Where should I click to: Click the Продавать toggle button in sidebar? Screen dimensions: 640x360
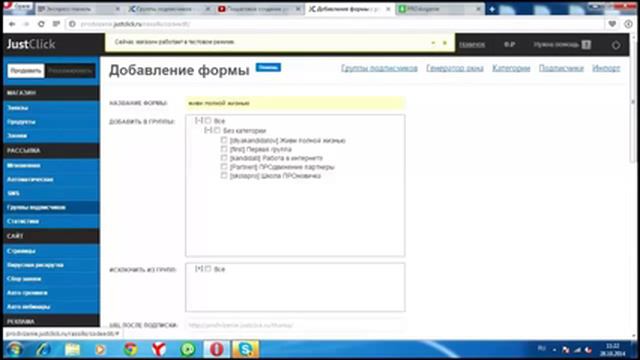click(x=26, y=71)
